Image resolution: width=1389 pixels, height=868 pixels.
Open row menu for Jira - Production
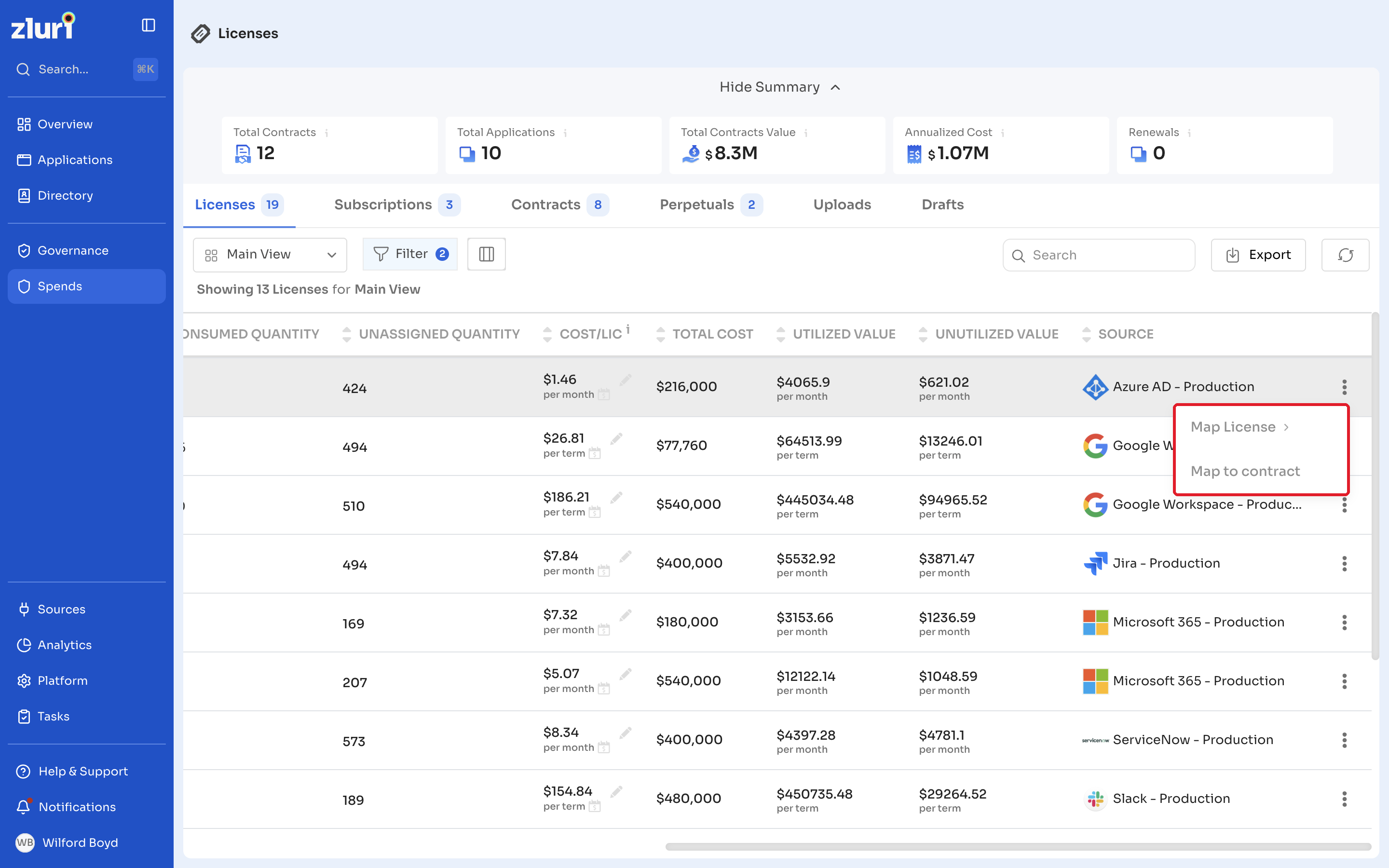tap(1344, 564)
